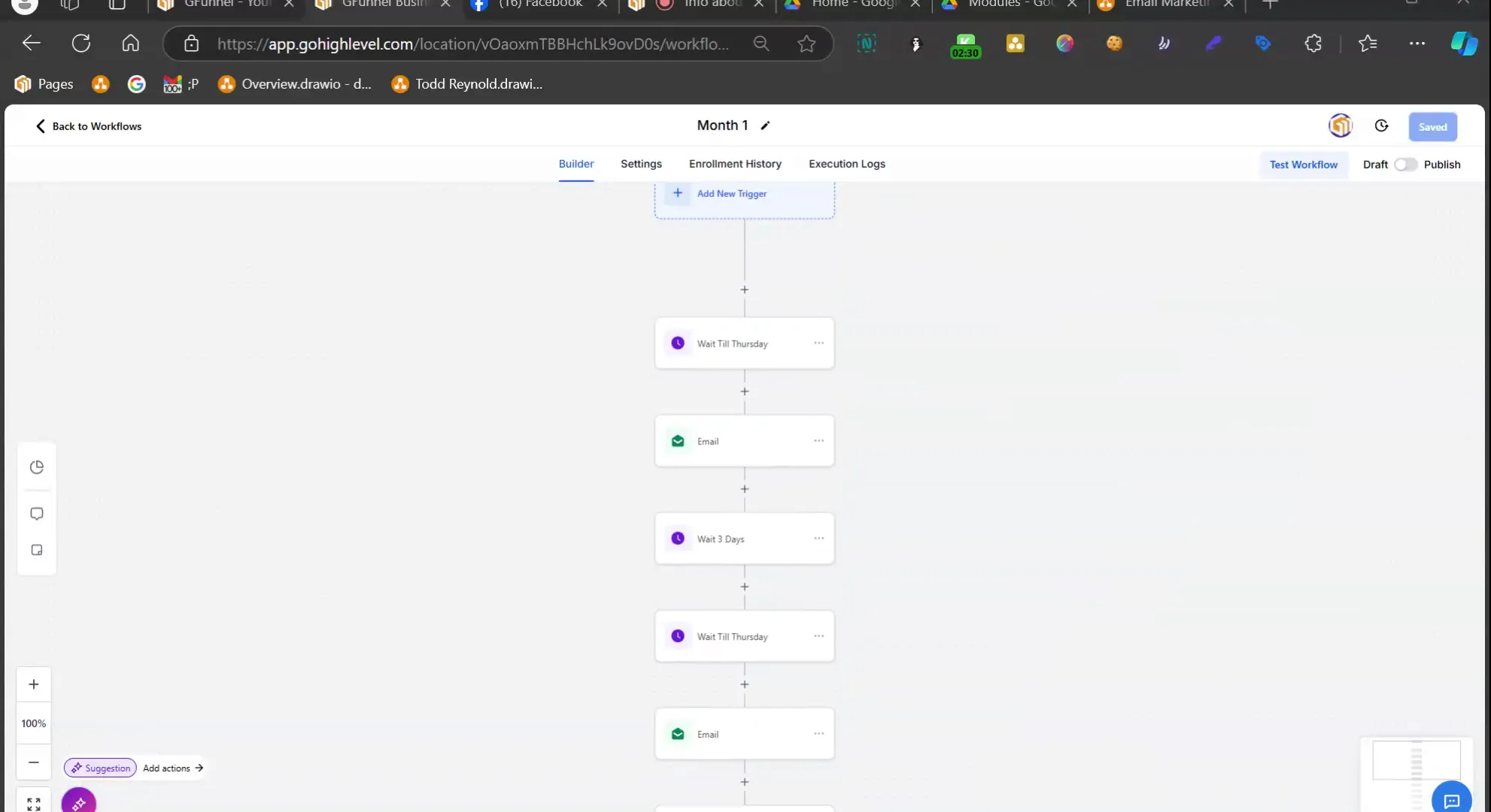Click the address bar URL
Image resolution: width=1491 pixels, height=812 pixels.
(x=472, y=44)
